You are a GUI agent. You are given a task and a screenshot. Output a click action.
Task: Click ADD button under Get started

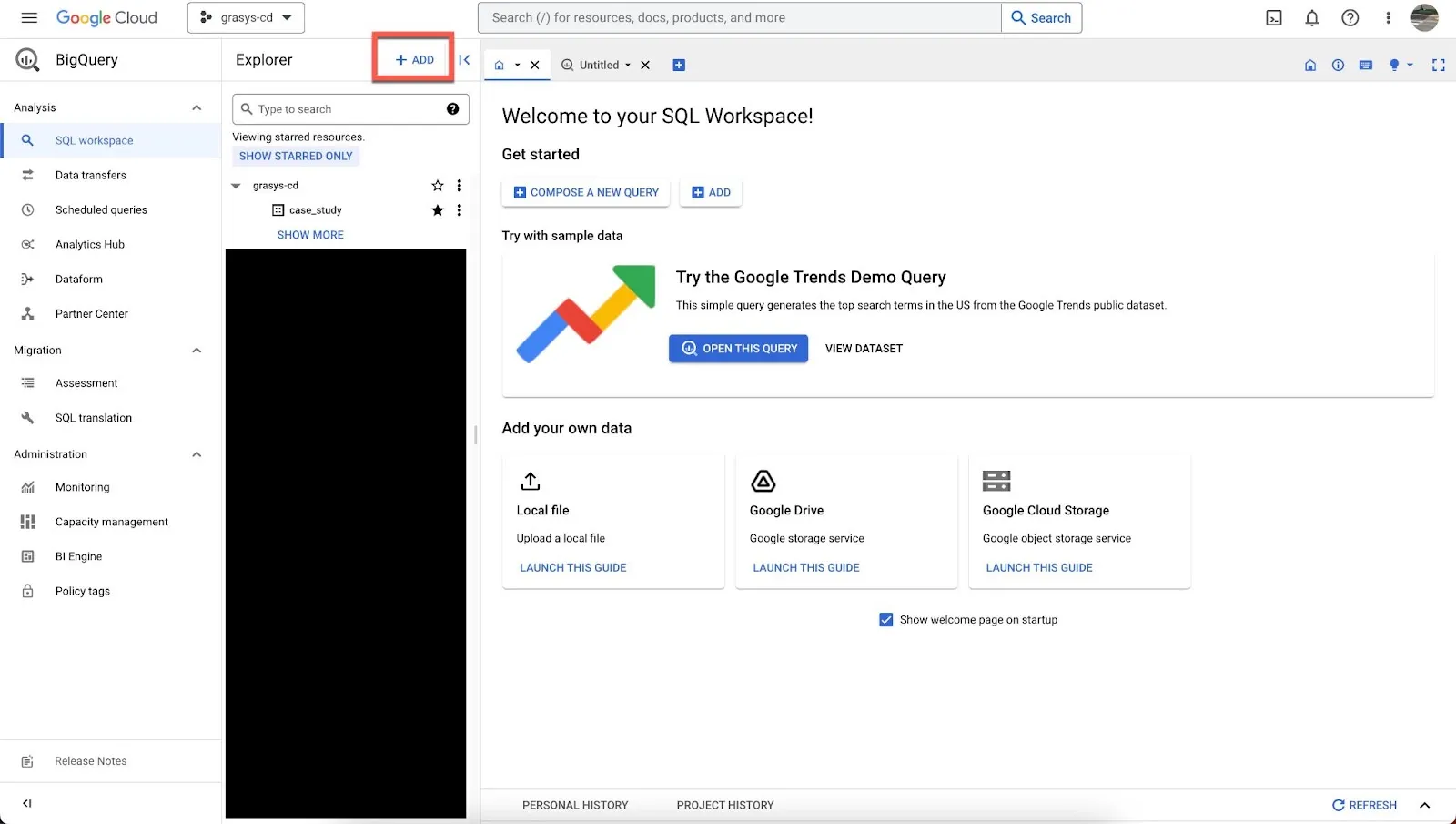tap(711, 193)
